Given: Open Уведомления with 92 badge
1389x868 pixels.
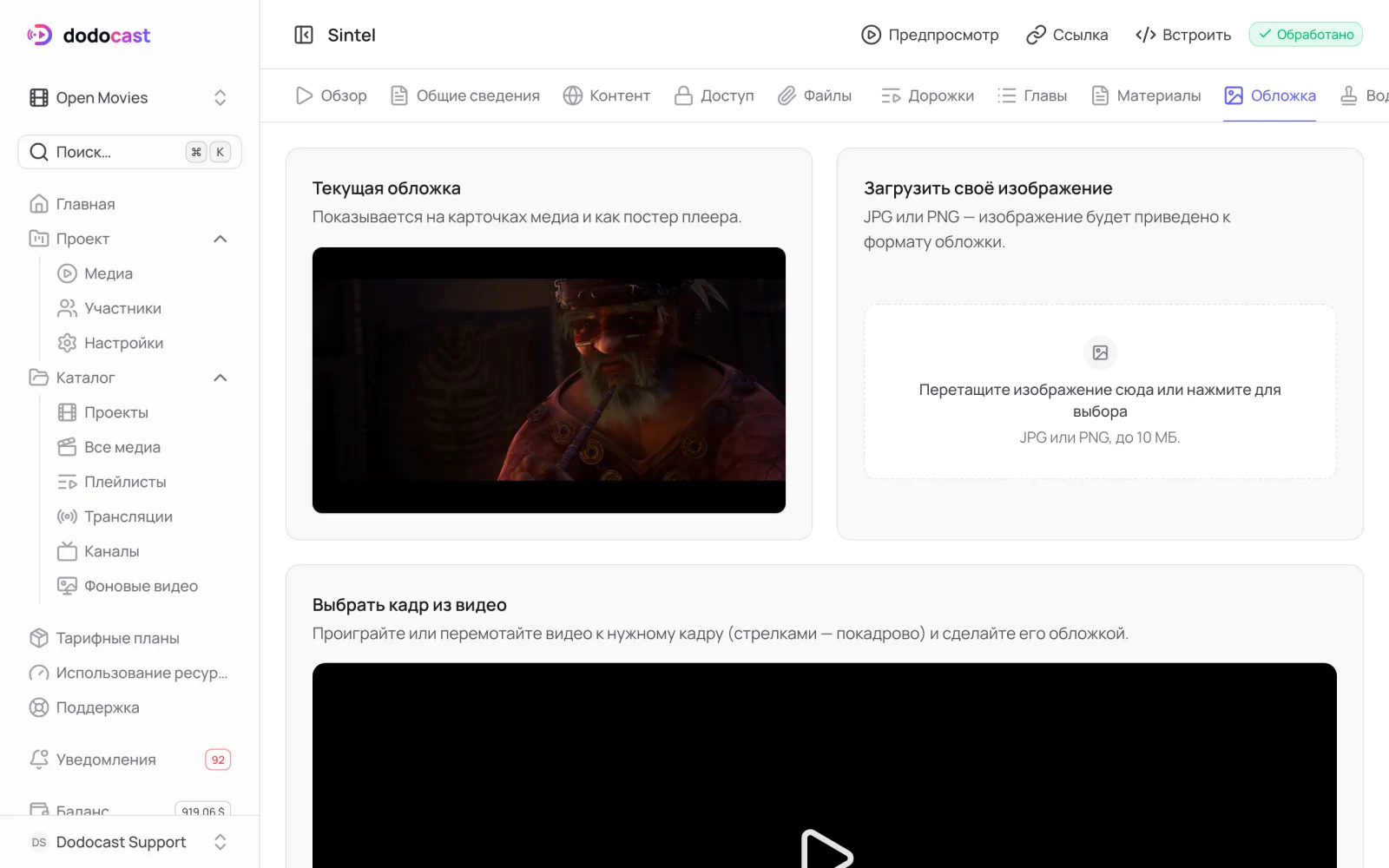Looking at the screenshot, I should 129,759.
